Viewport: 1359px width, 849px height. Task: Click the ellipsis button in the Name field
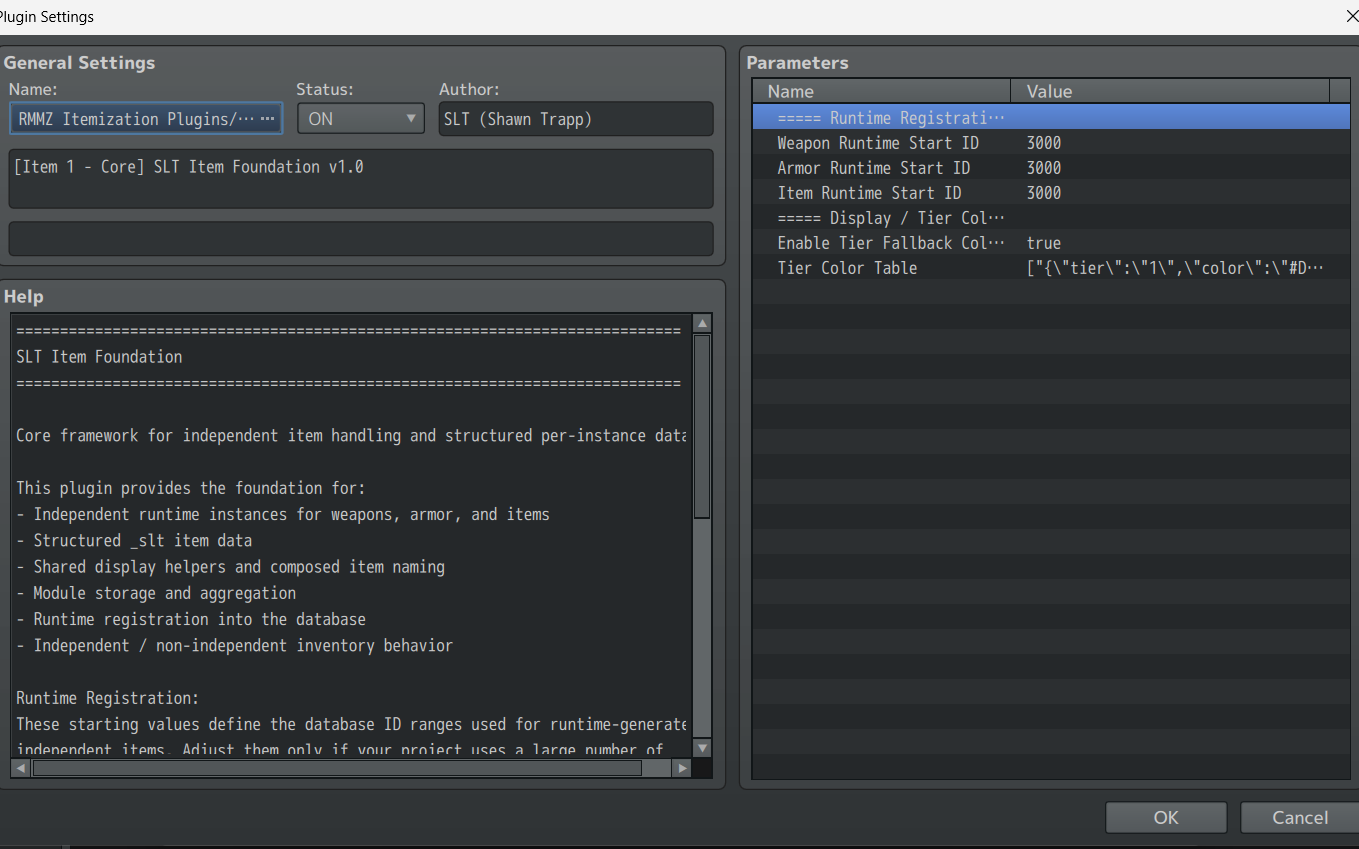click(267, 119)
